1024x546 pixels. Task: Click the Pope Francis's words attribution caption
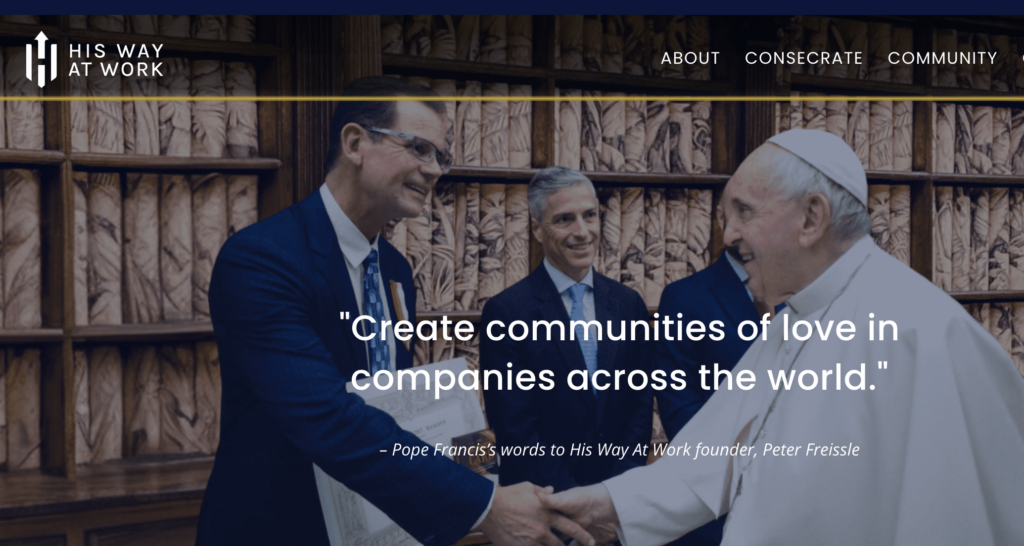(x=619, y=450)
